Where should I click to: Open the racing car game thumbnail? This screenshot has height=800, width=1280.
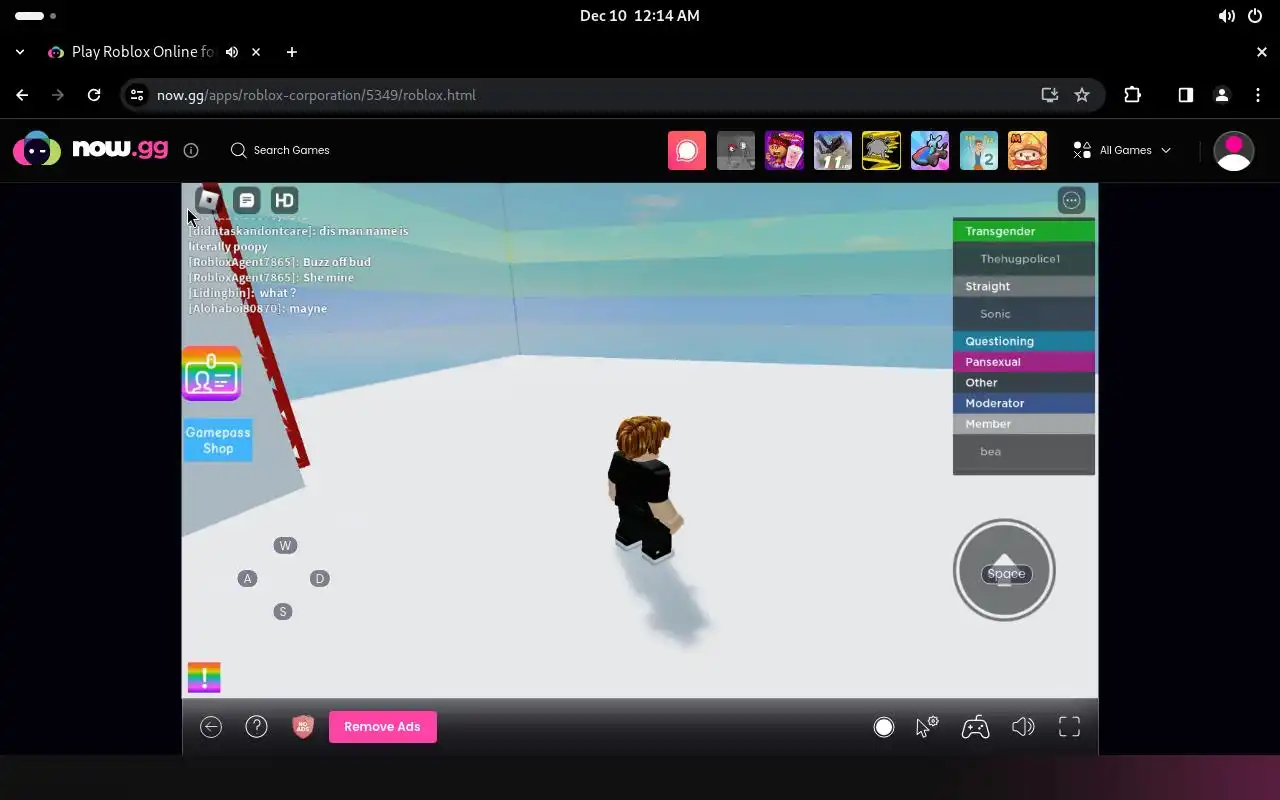(x=930, y=150)
